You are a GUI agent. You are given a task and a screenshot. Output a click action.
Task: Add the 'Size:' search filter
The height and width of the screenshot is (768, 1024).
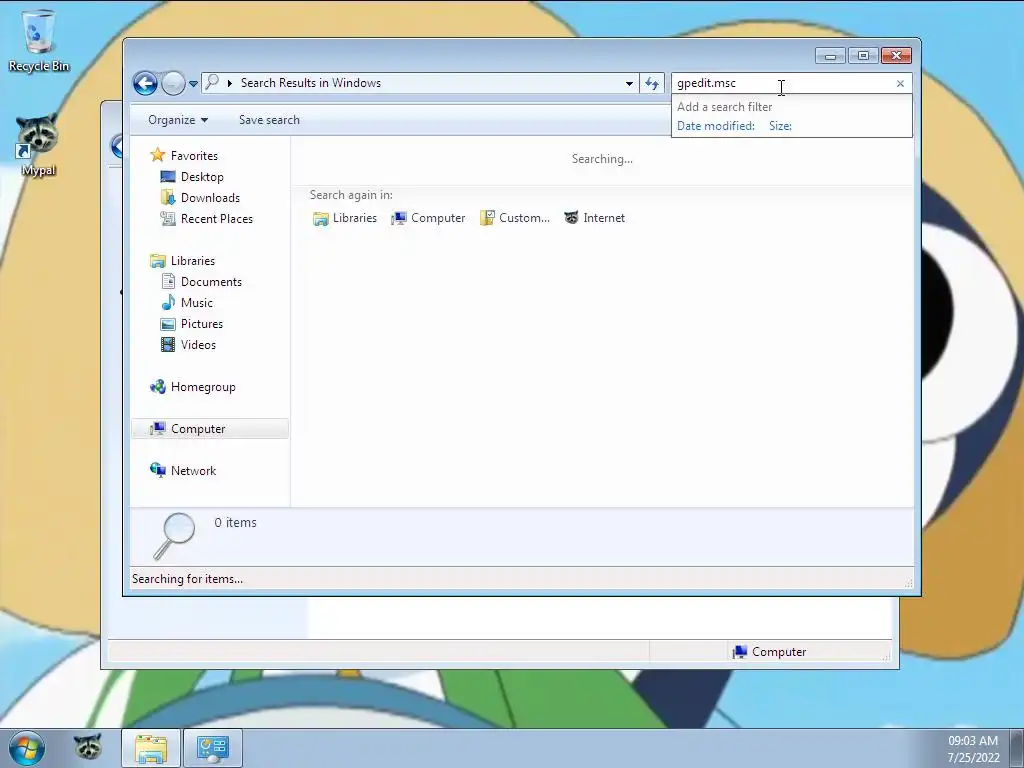tap(780, 126)
